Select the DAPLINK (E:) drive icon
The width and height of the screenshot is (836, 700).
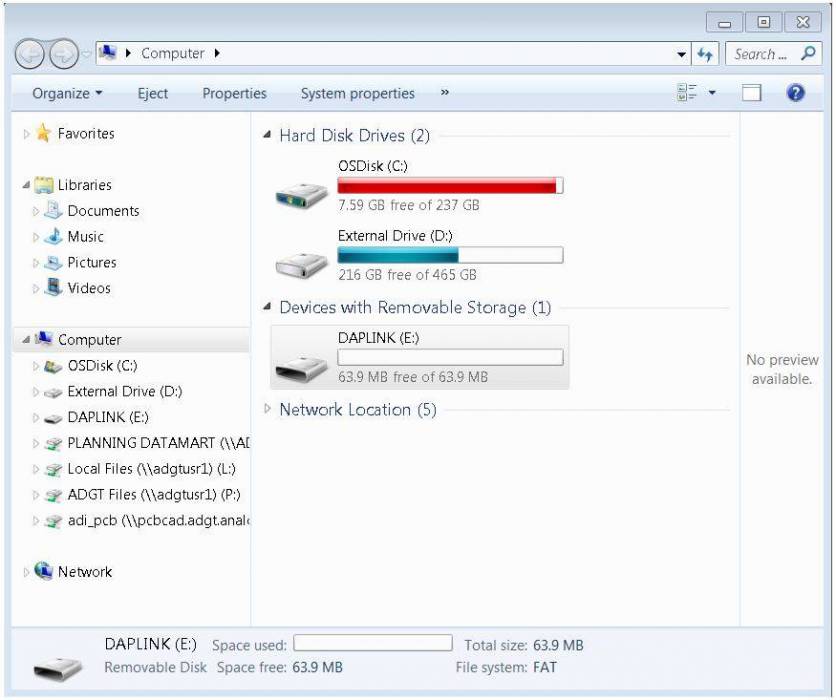(302, 368)
